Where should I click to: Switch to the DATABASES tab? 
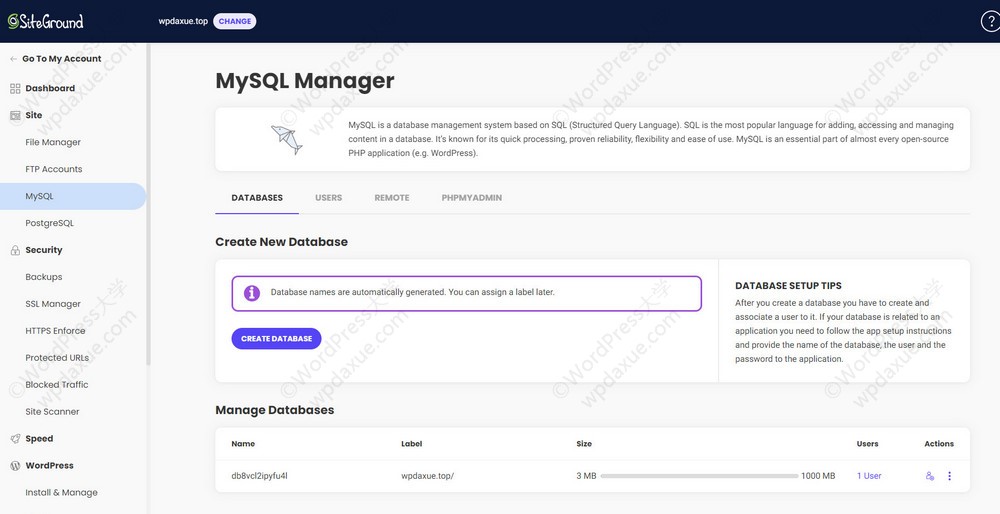click(x=257, y=198)
